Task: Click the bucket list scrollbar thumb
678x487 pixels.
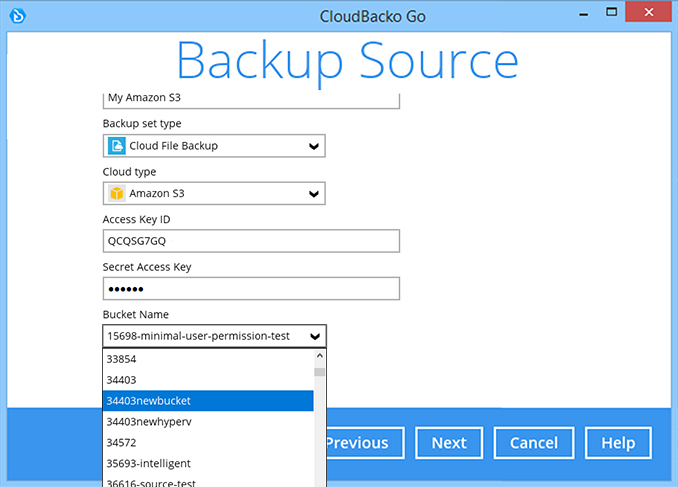Action: (x=320, y=372)
